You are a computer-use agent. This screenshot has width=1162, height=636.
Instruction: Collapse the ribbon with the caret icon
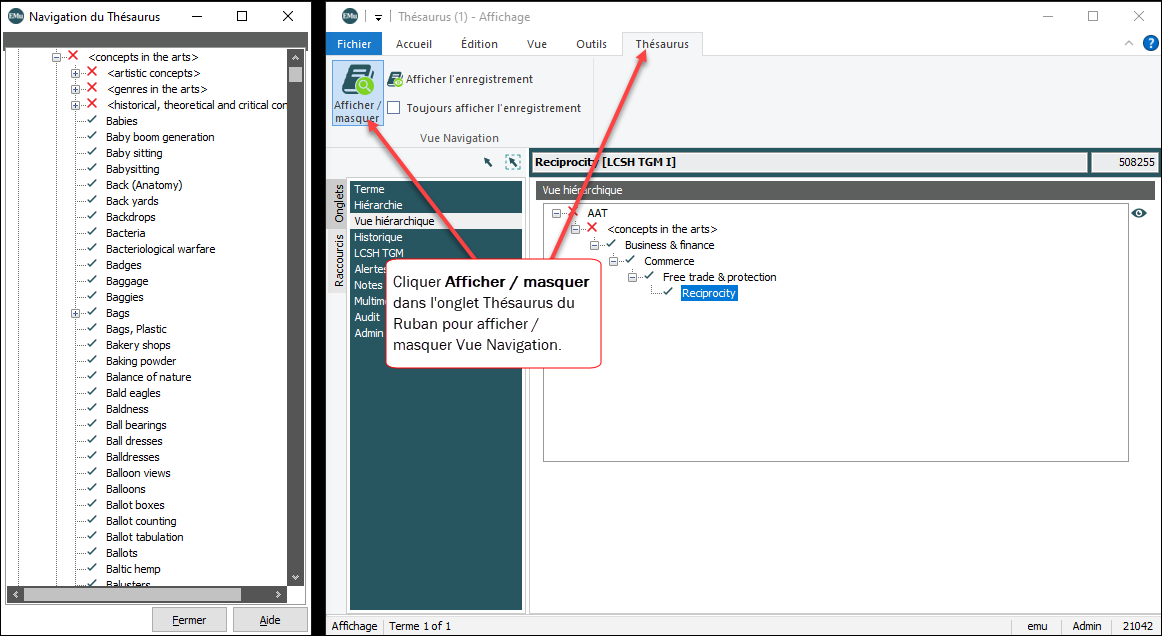click(x=1128, y=43)
